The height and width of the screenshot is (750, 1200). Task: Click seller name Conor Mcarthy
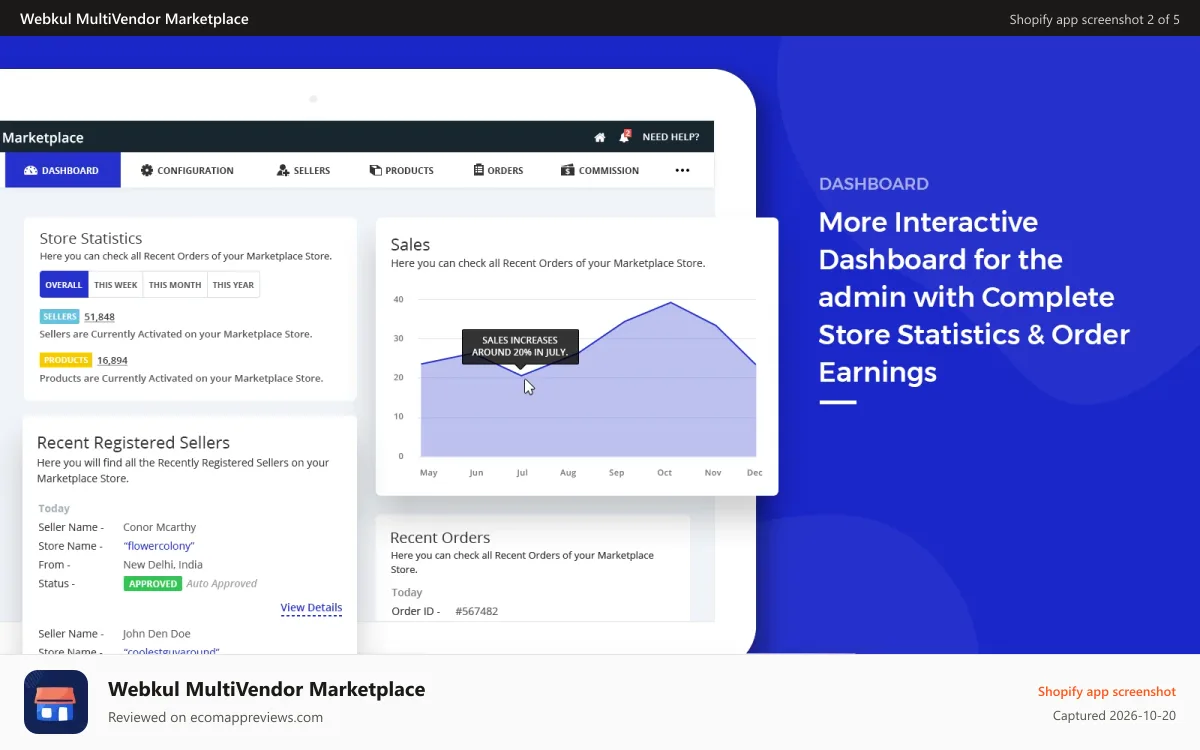click(x=160, y=527)
